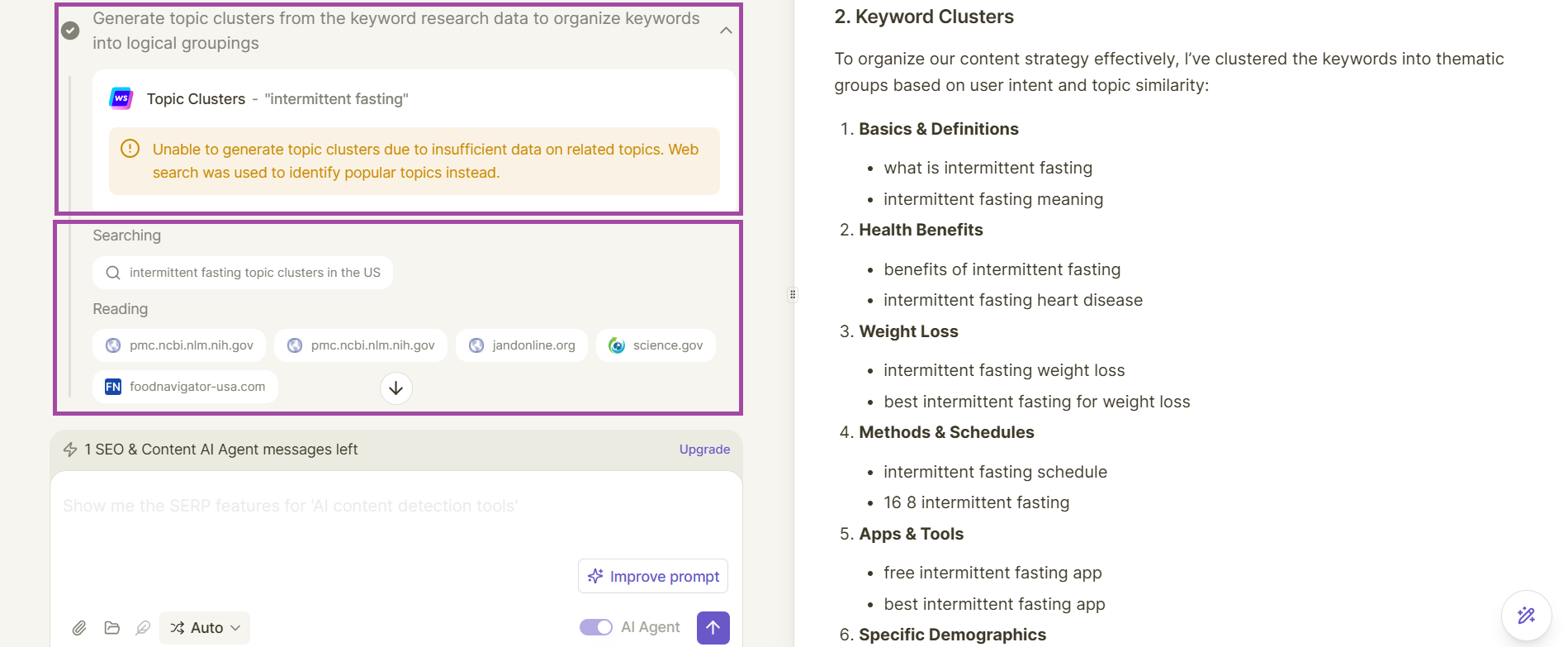Open the Auto mode dropdown

(x=205, y=628)
